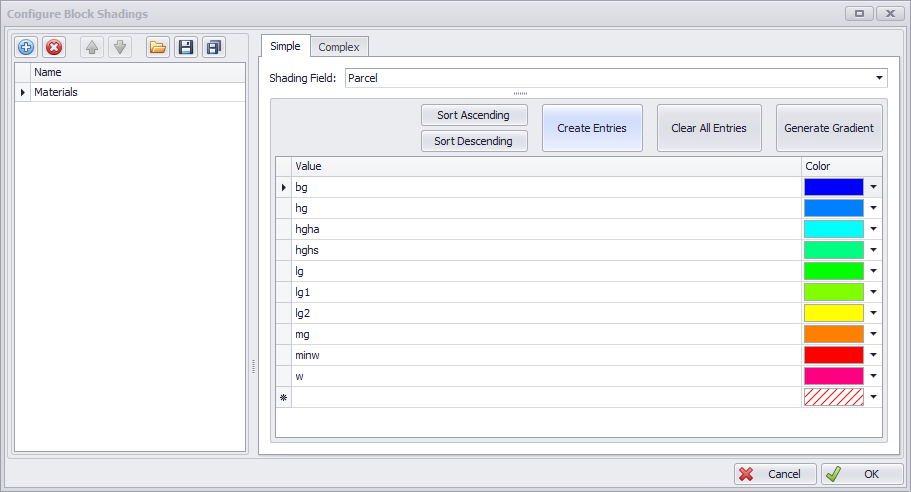The image size is (911, 492).
Task: Select the Simple tab
Action: 285,46
